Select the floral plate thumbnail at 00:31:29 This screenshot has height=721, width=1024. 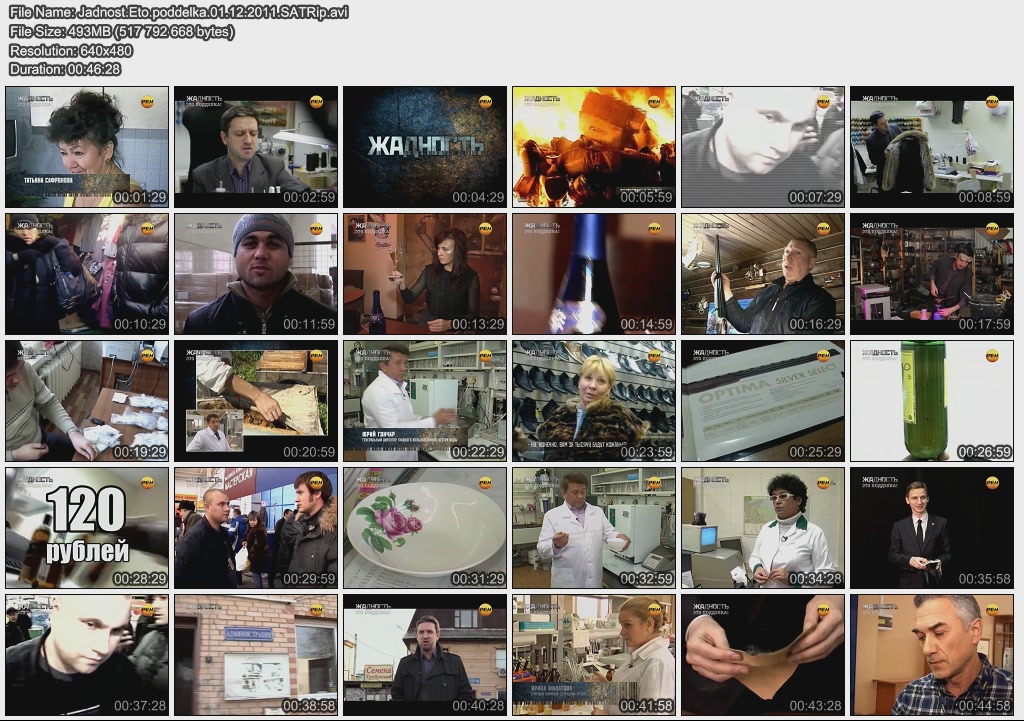(425, 528)
